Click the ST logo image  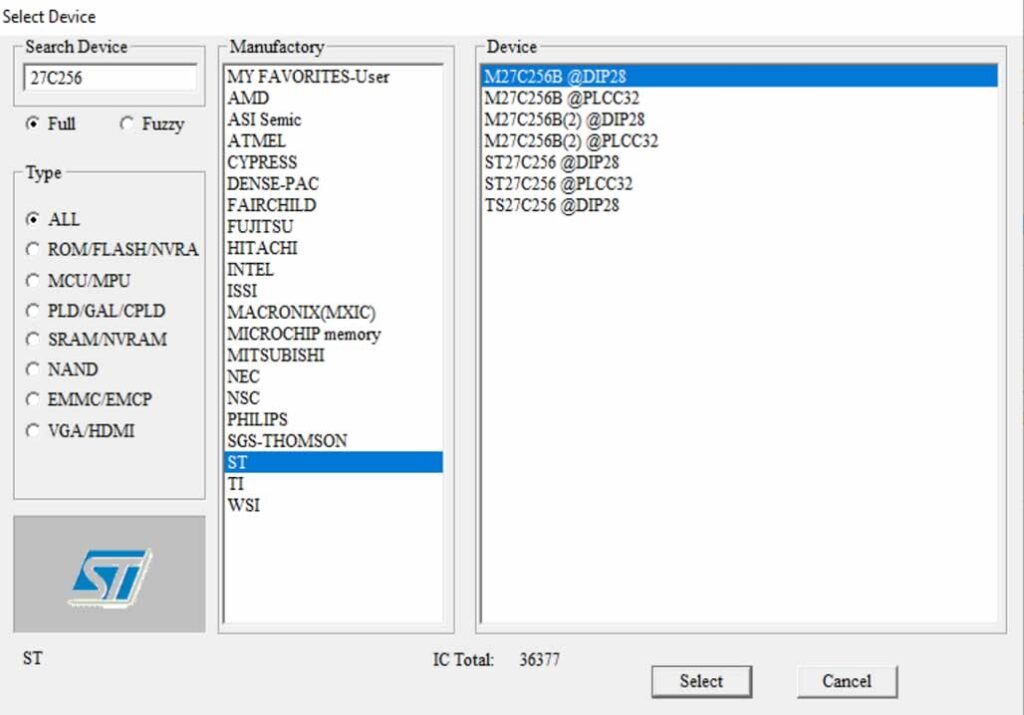(109, 574)
